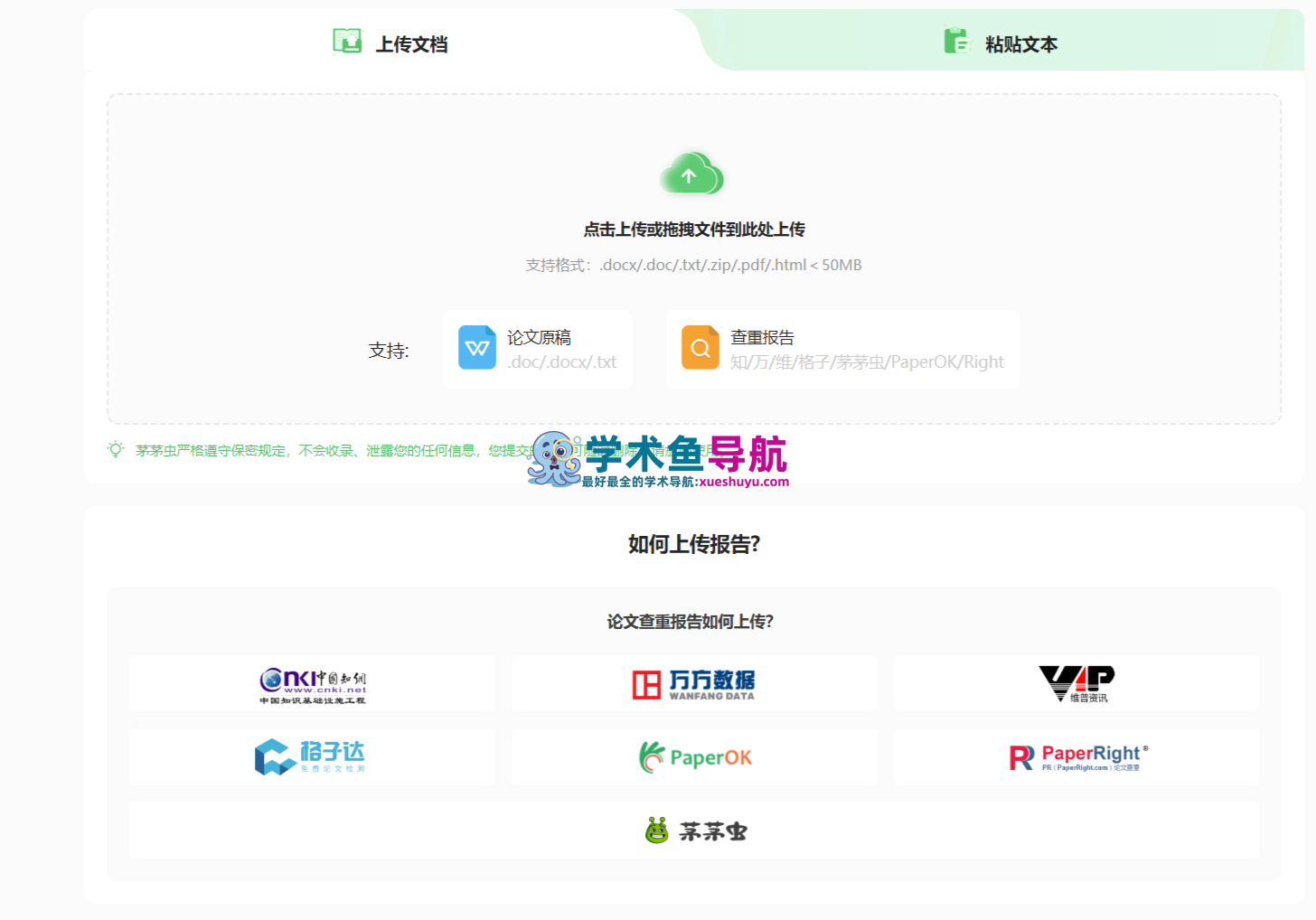1316x920 pixels.
Task: Click the book icon beside 上传文档
Action: (x=347, y=42)
